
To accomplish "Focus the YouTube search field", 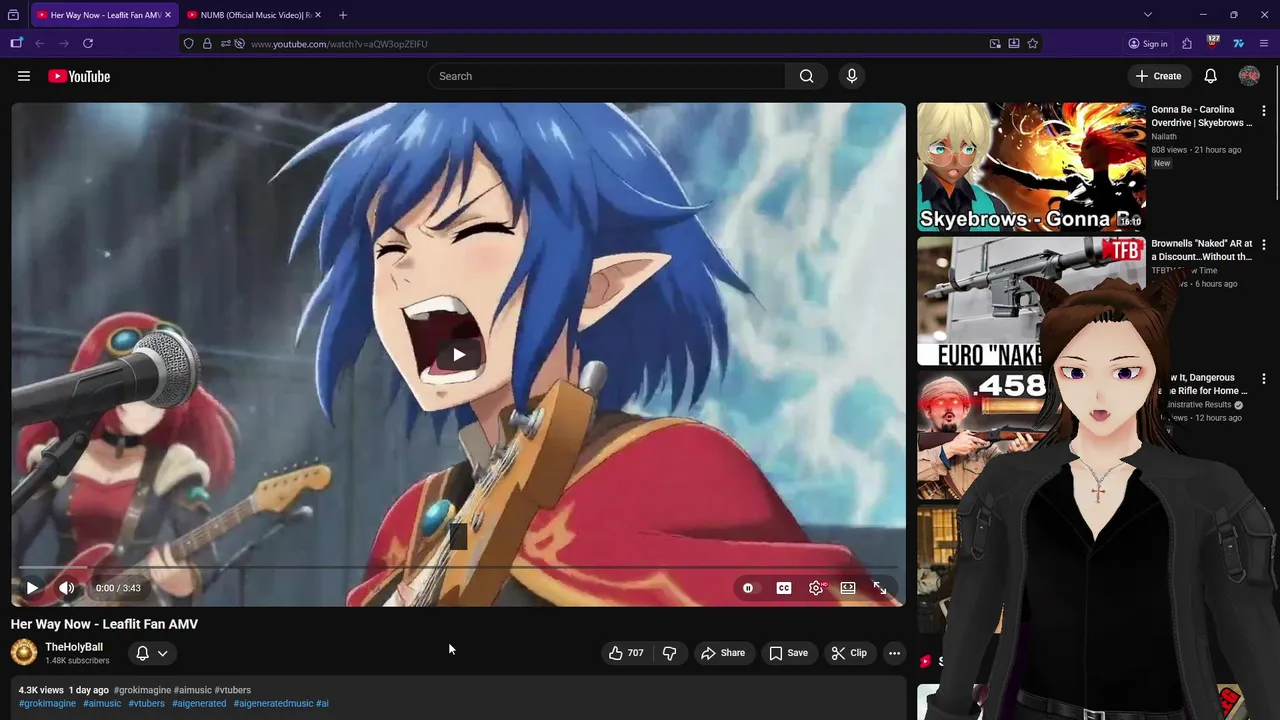I will click(607, 76).
